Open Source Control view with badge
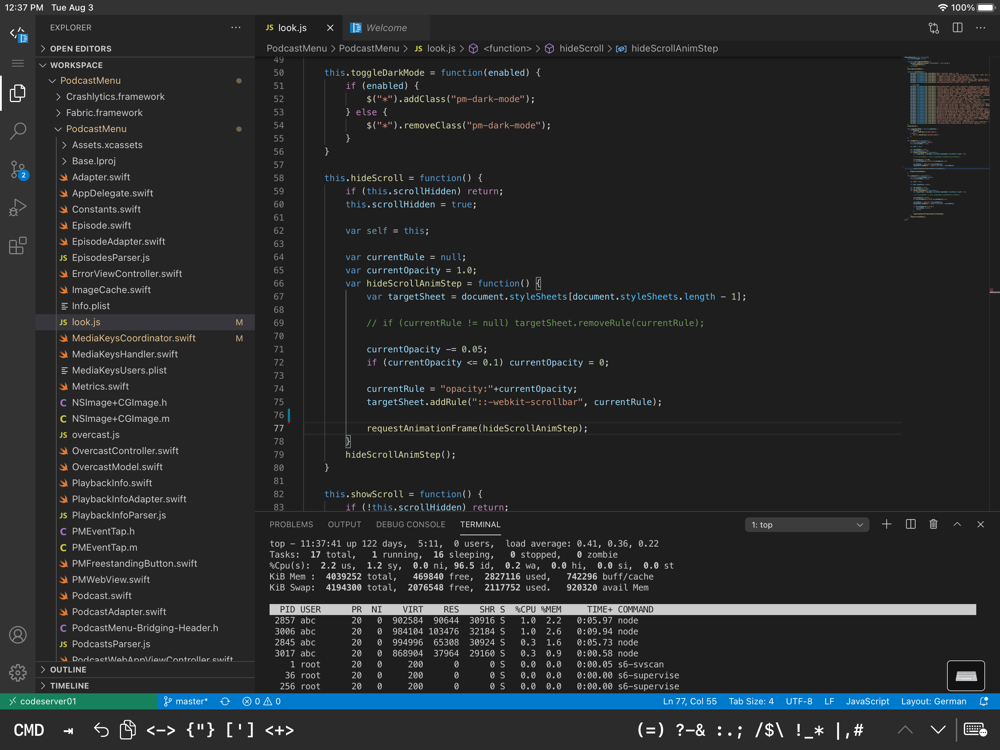The height and width of the screenshot is (750, 1000). coord(18,170)
